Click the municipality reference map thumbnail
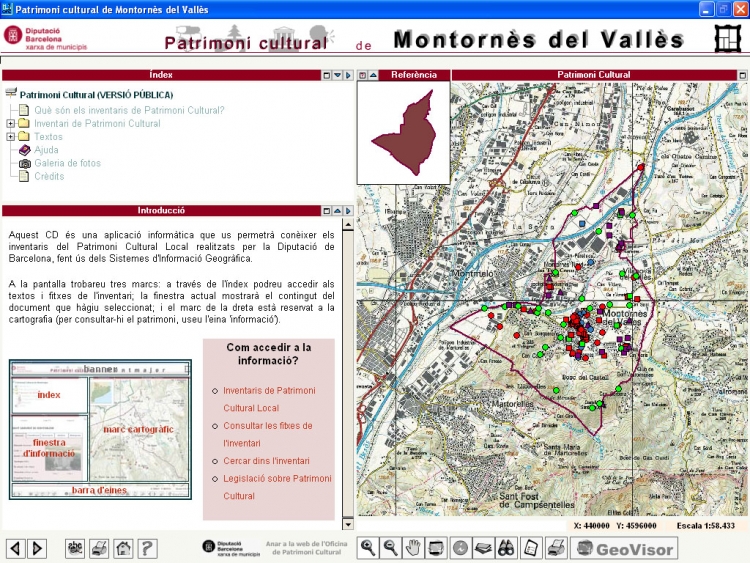The width and height of the screenshot is (750, 563). [x=403, y=133]
